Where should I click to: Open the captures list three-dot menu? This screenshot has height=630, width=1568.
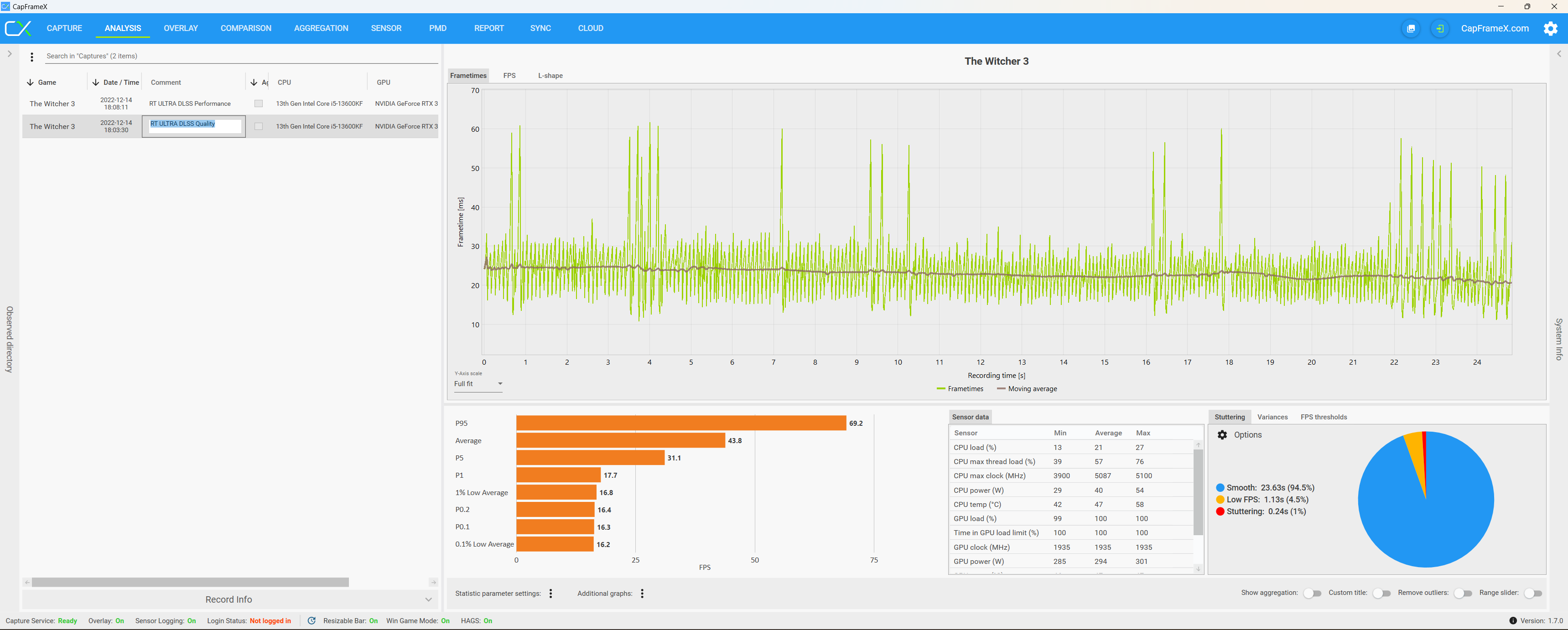pos(31,57)
